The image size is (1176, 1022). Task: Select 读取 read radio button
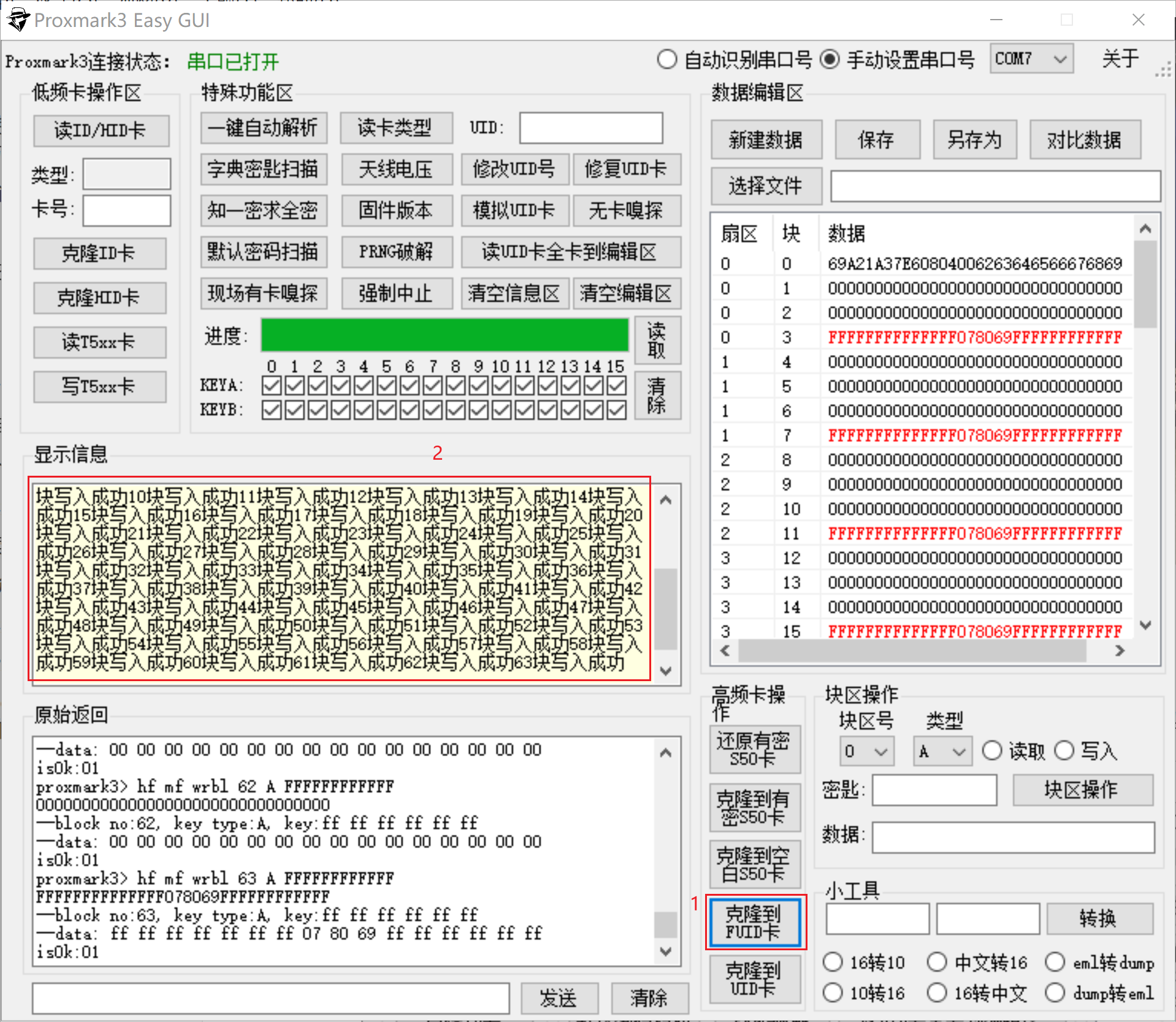[x=992, y=750]
